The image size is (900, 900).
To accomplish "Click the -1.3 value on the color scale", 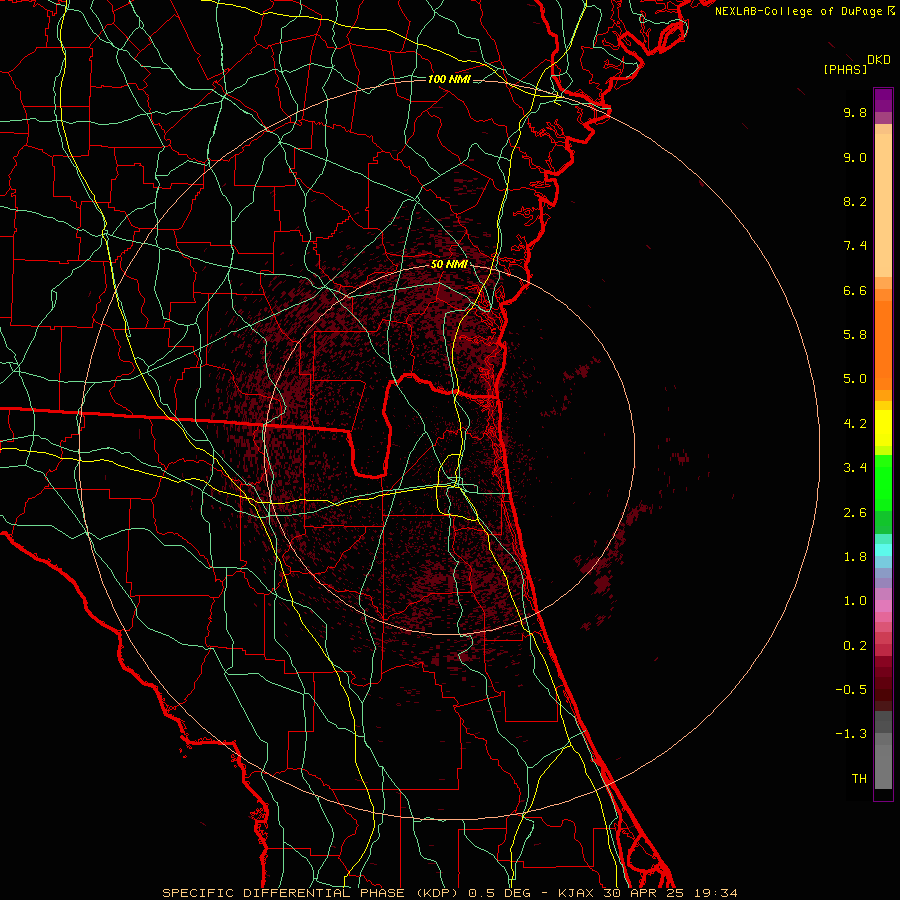I will (x=851, y=734).
